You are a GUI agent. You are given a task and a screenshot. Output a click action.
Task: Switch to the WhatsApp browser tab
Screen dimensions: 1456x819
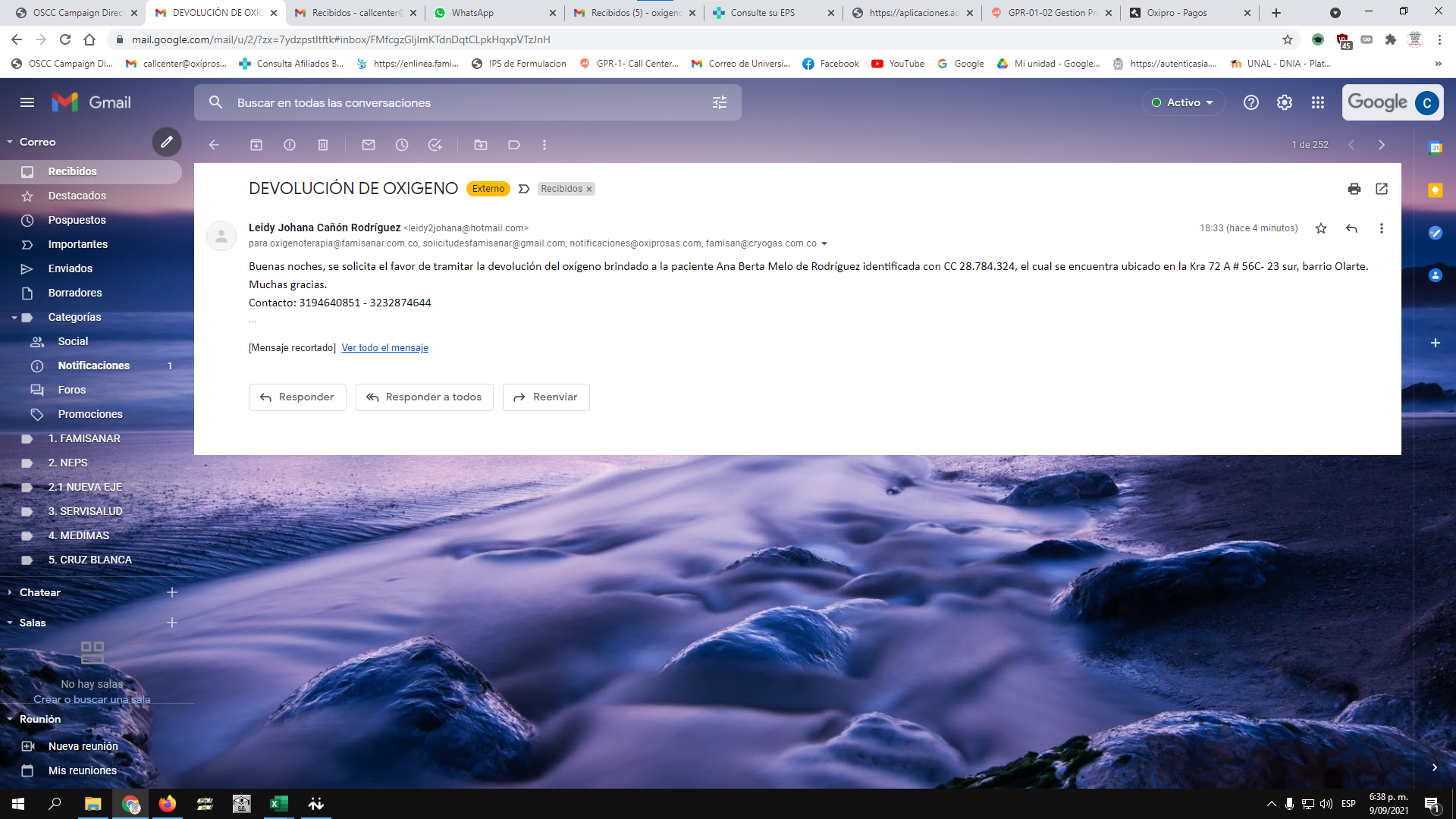(x=494, y=13)
